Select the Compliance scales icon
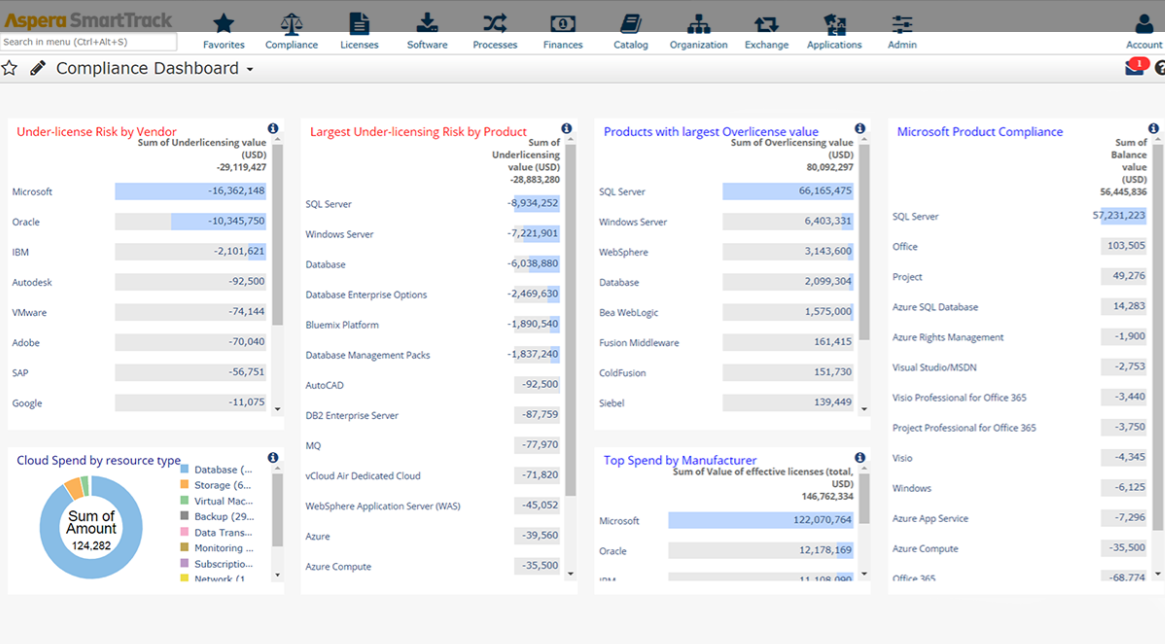The width and height of the screenshot is (1165, 644). [291, 22]
